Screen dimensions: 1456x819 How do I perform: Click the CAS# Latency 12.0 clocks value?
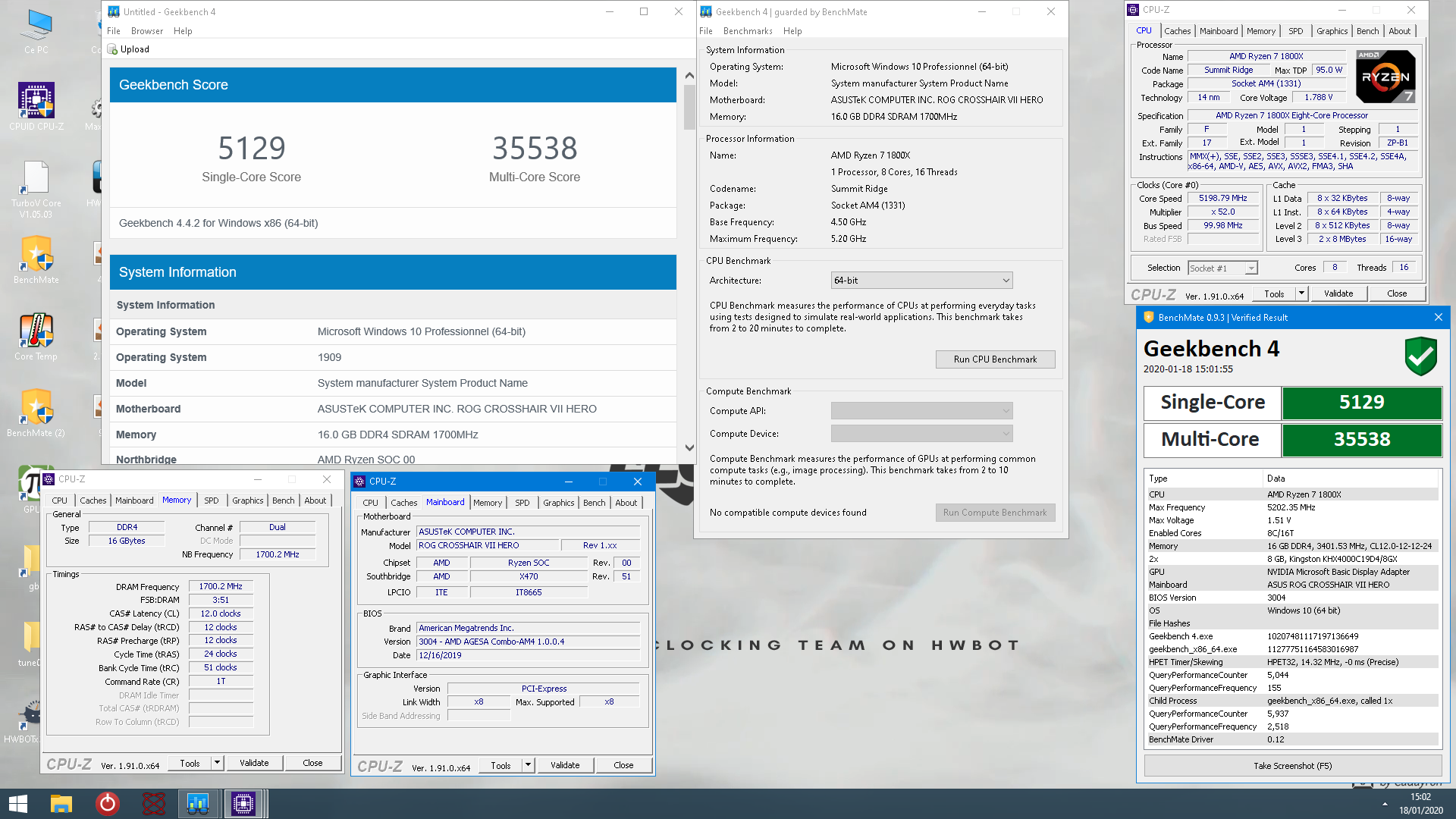[221, 613]
